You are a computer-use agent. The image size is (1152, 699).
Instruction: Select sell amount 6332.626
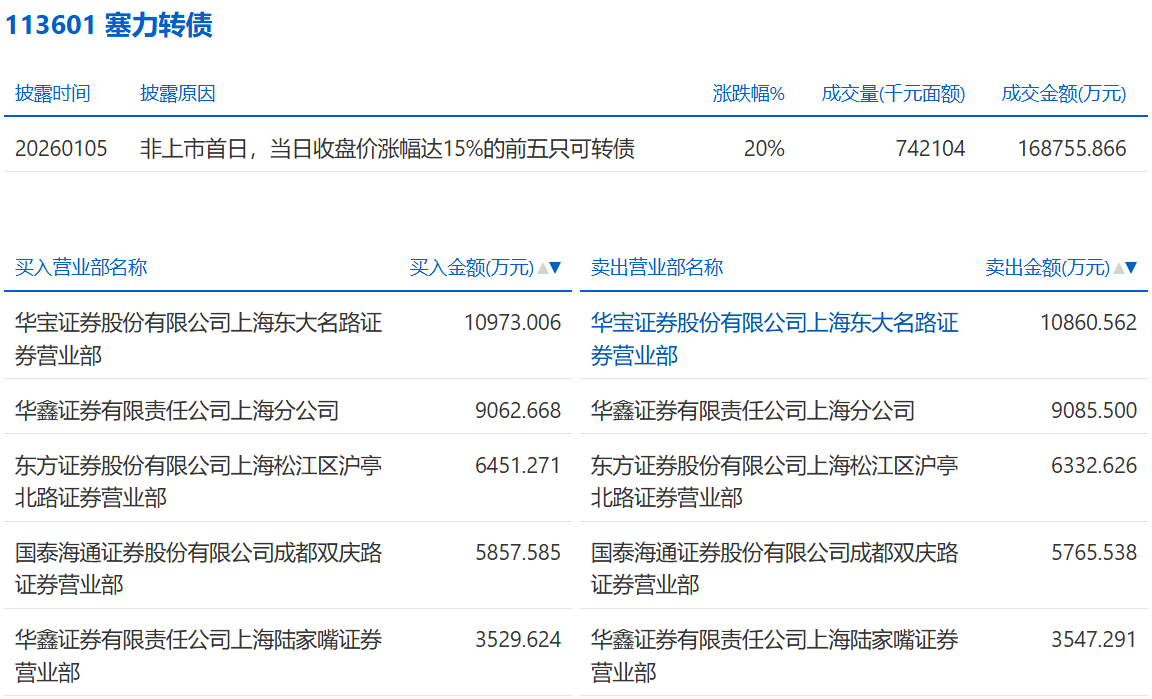[1094, 465]
